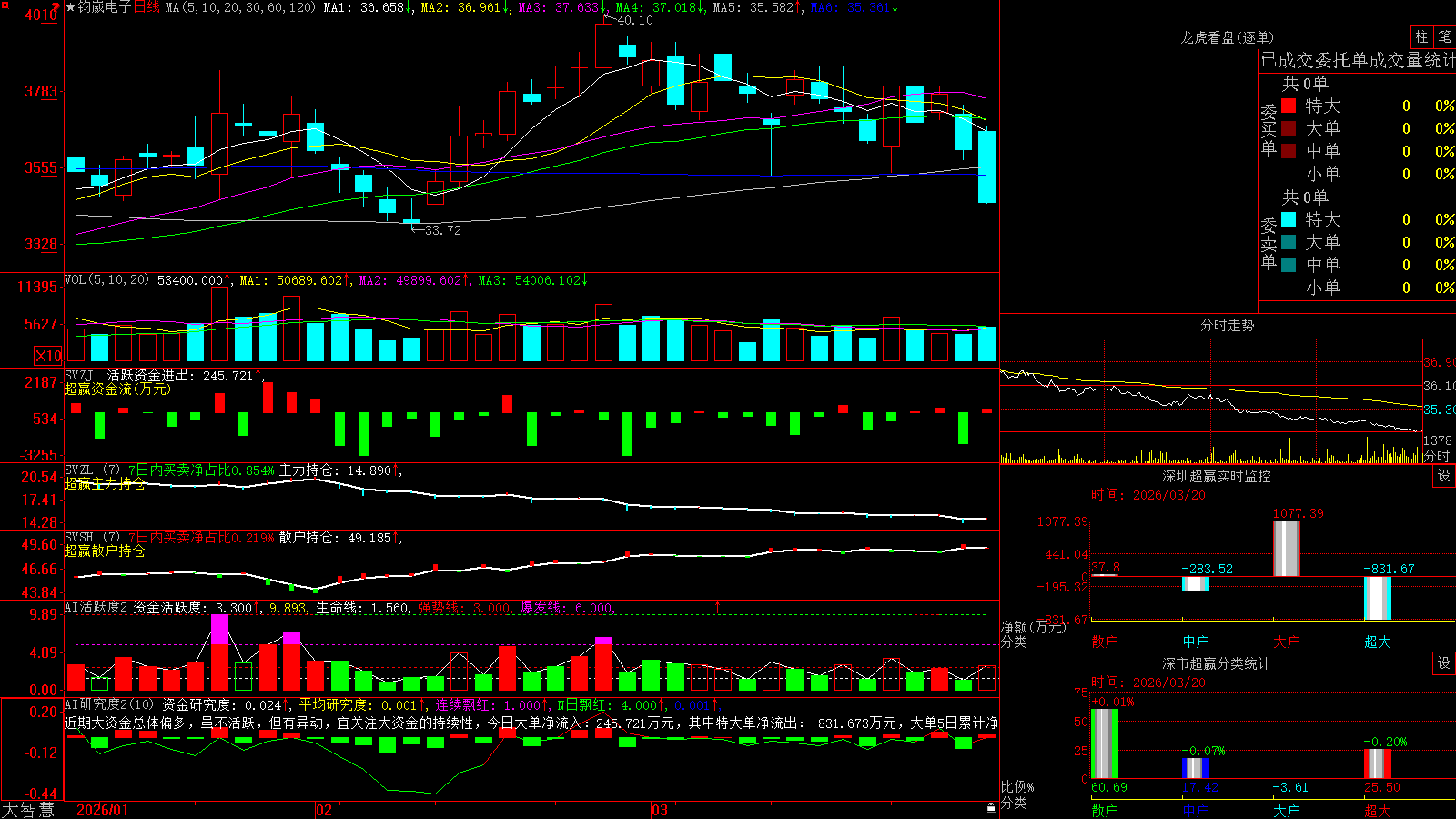Click the 2026/01 date on timeline
Screen dimensions: 1456x819
[x=103, y=810]
